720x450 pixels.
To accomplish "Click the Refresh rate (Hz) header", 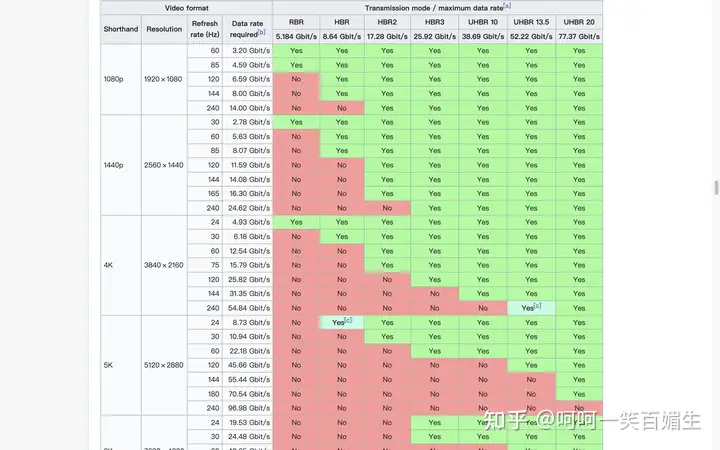I will [205, 29].
